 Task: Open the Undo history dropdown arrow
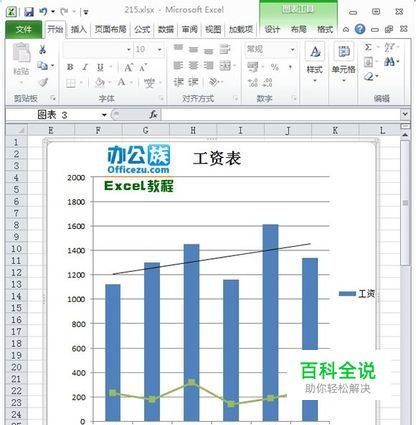click(x=53, y=12)
